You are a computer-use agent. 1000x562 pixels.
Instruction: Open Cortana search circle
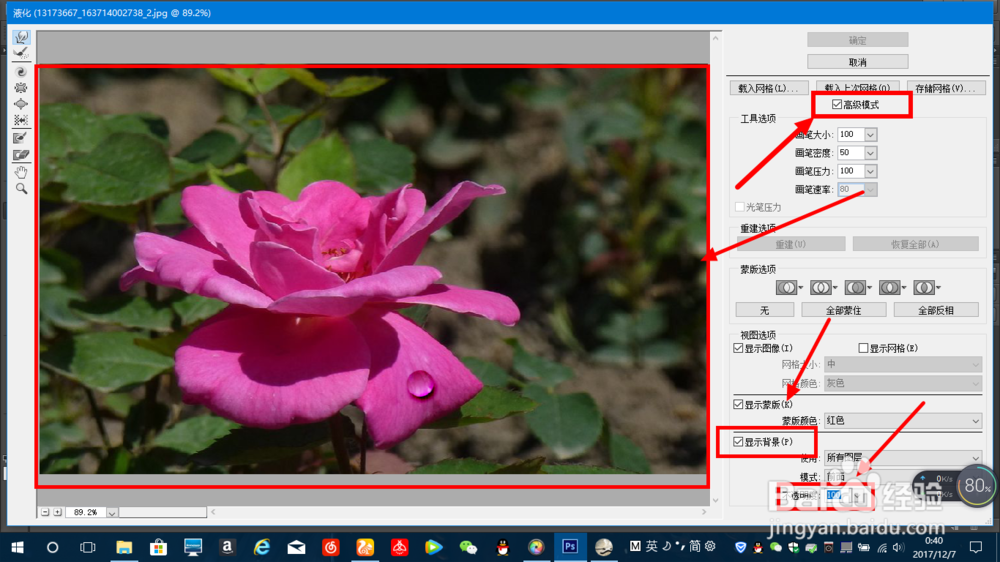[x=52, y=547]
